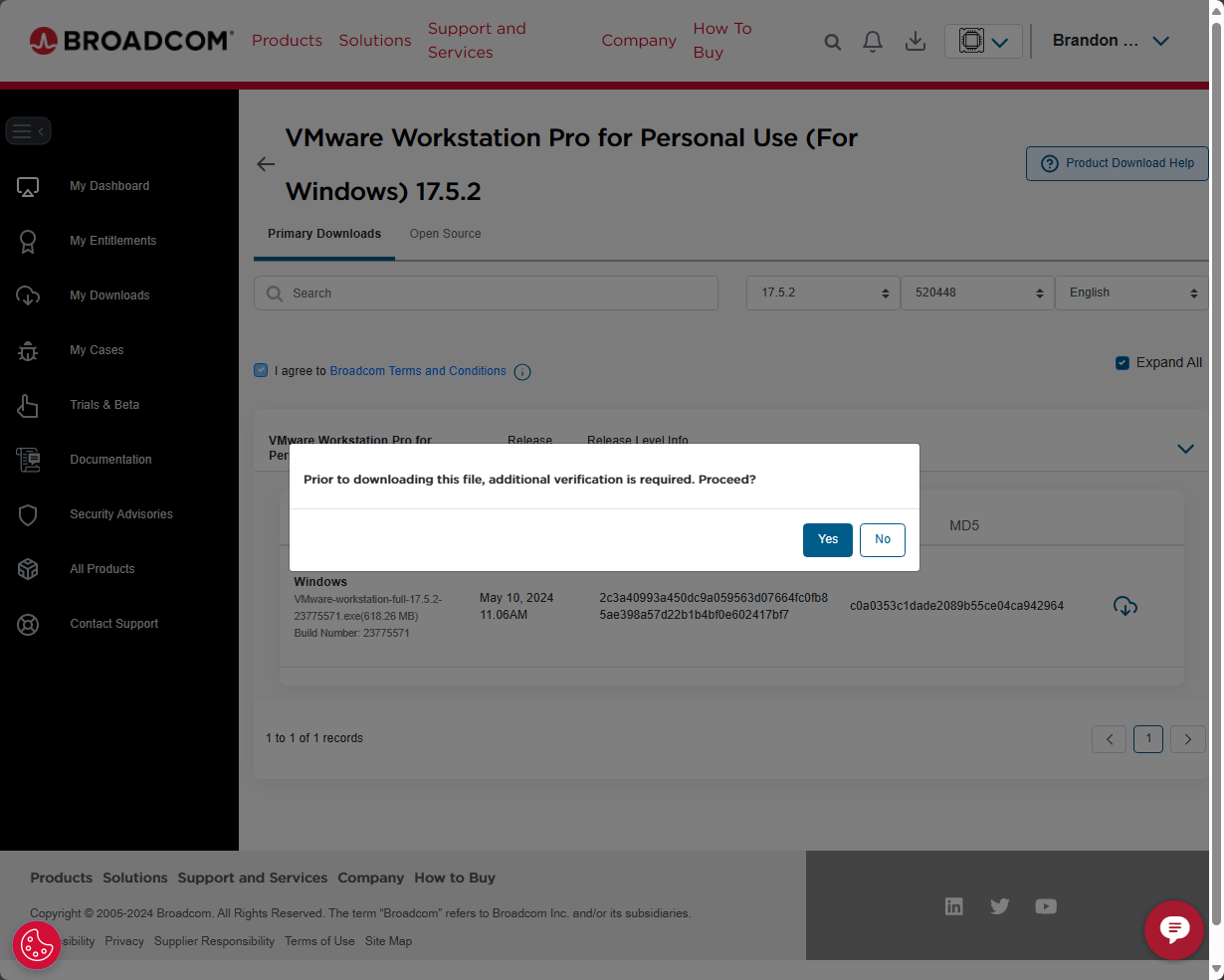Screen dimensions: 1224x980
Task: Open Trials & Beta sidebar link
Action: (104, 405)
